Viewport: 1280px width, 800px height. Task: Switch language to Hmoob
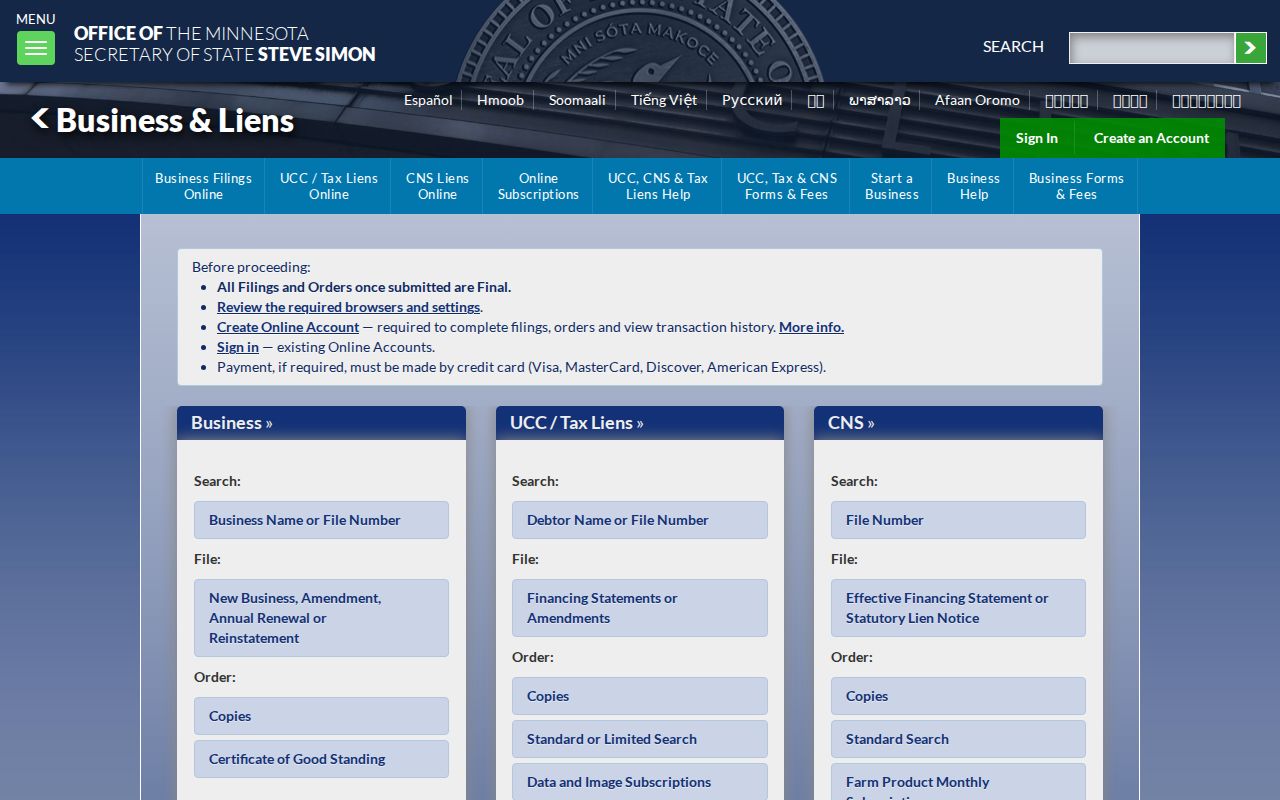[500, 100]
